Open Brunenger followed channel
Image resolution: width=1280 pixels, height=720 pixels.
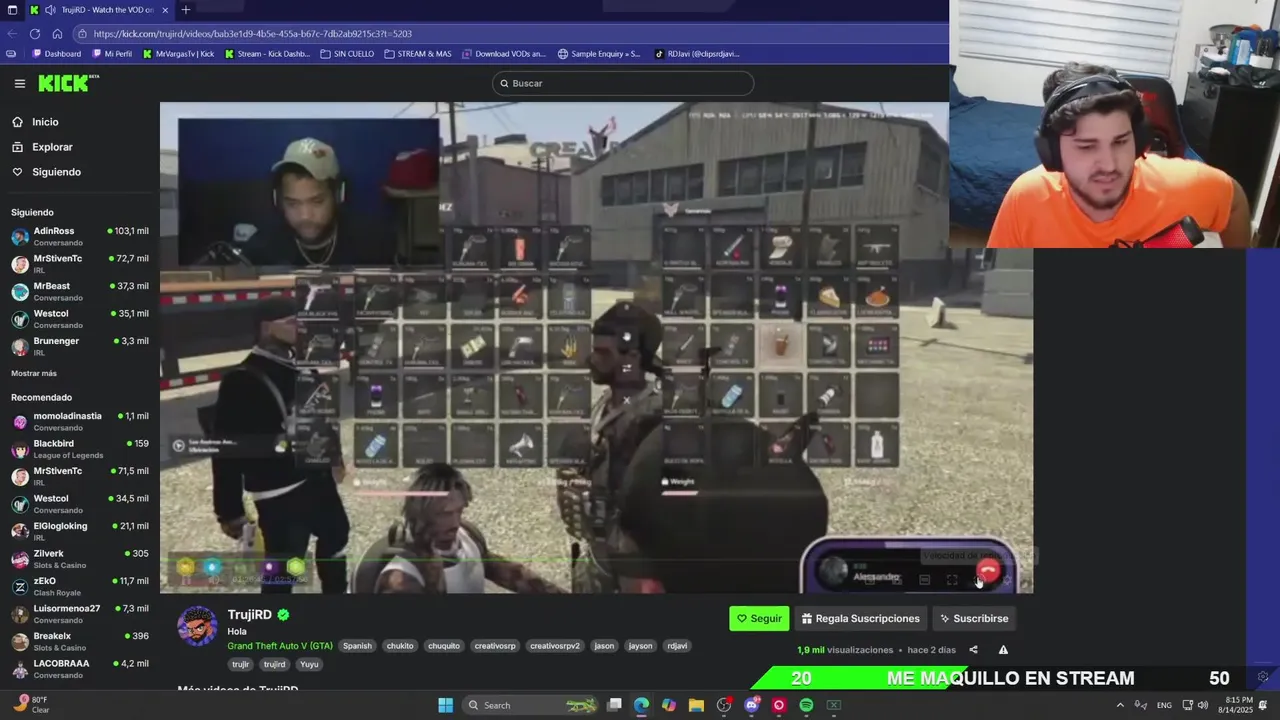tap(80, 346)
